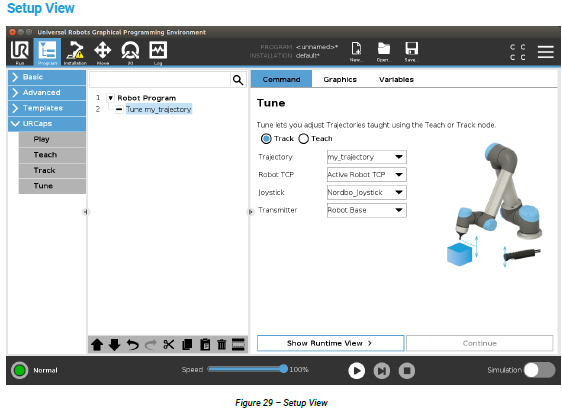Move node up with up arrow

[97, 345]
